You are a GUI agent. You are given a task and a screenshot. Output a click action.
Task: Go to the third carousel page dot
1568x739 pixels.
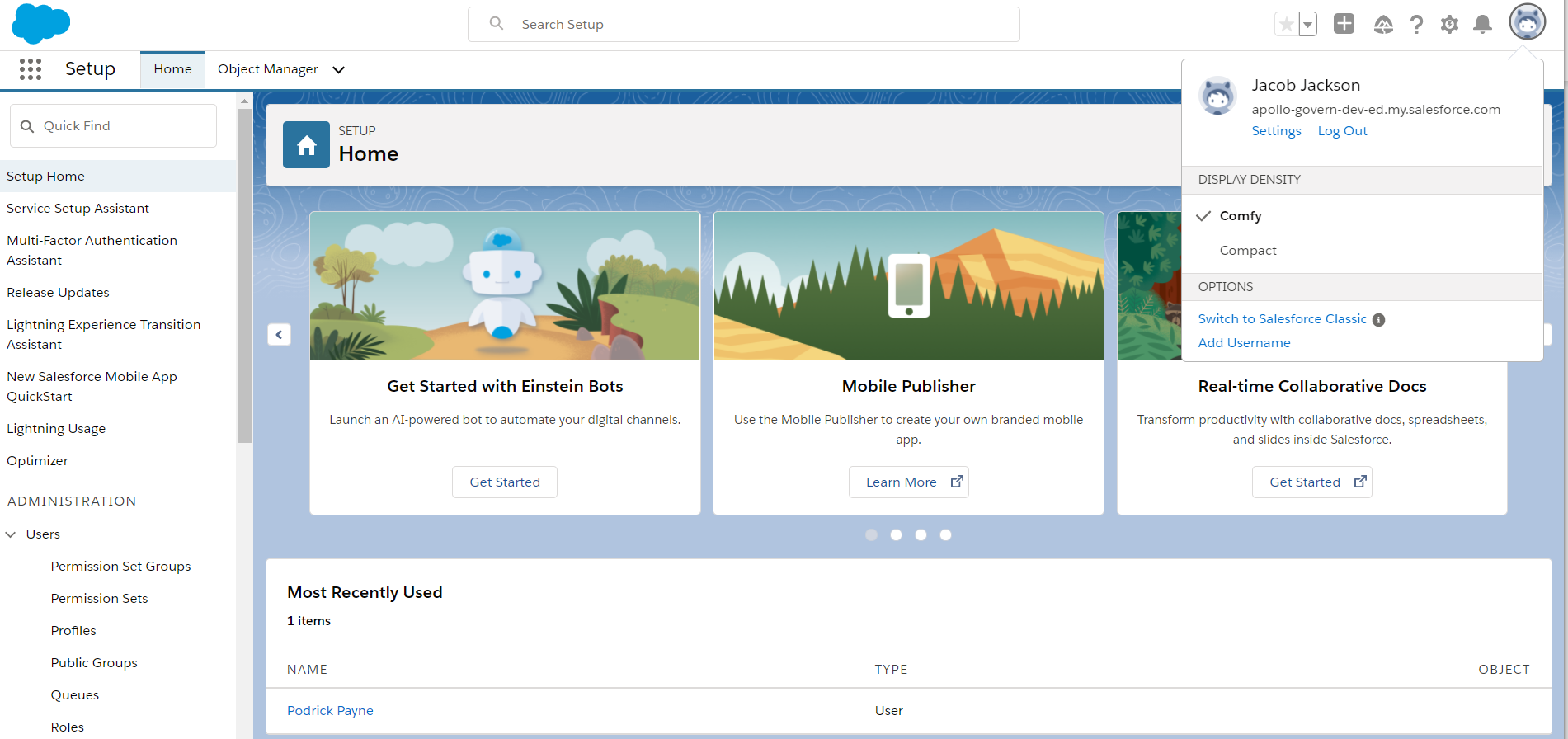tap(921, 534)
